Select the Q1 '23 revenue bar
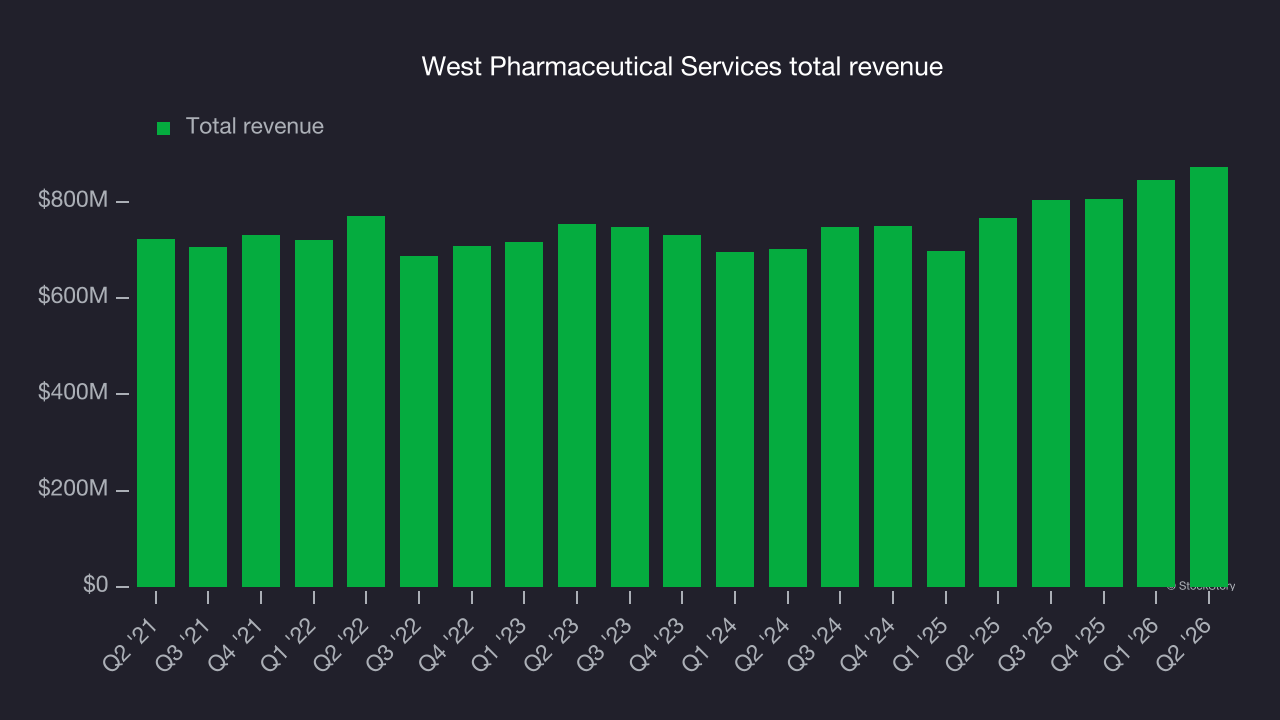Screen dimensions: 1280x720 tap(524, 414)
